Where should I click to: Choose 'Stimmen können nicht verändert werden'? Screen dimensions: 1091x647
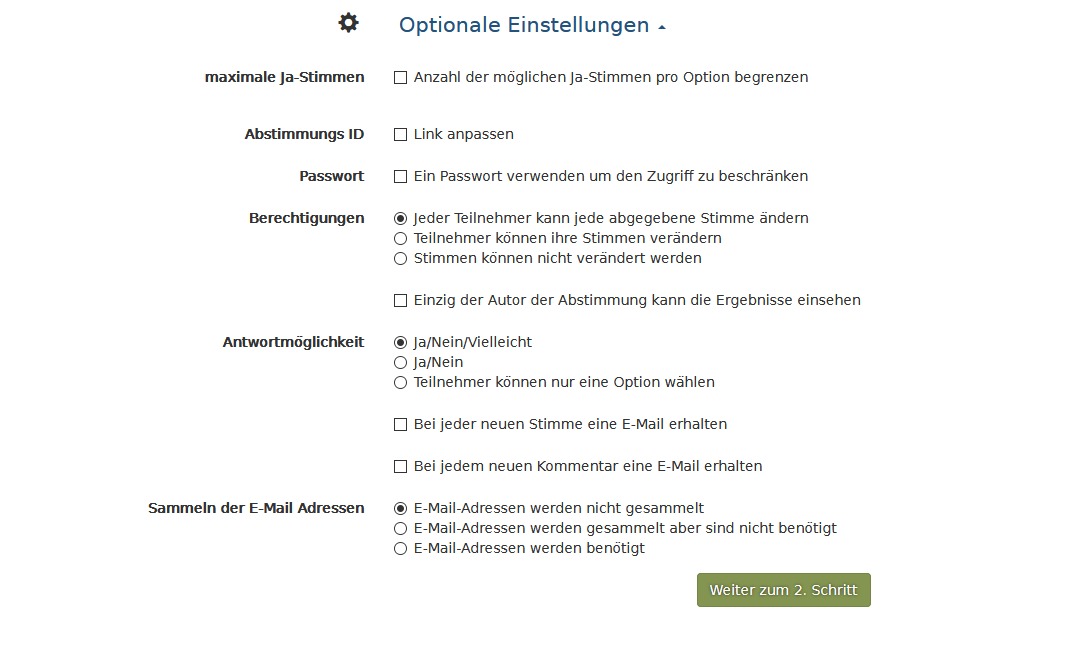(x=401, y=258)
